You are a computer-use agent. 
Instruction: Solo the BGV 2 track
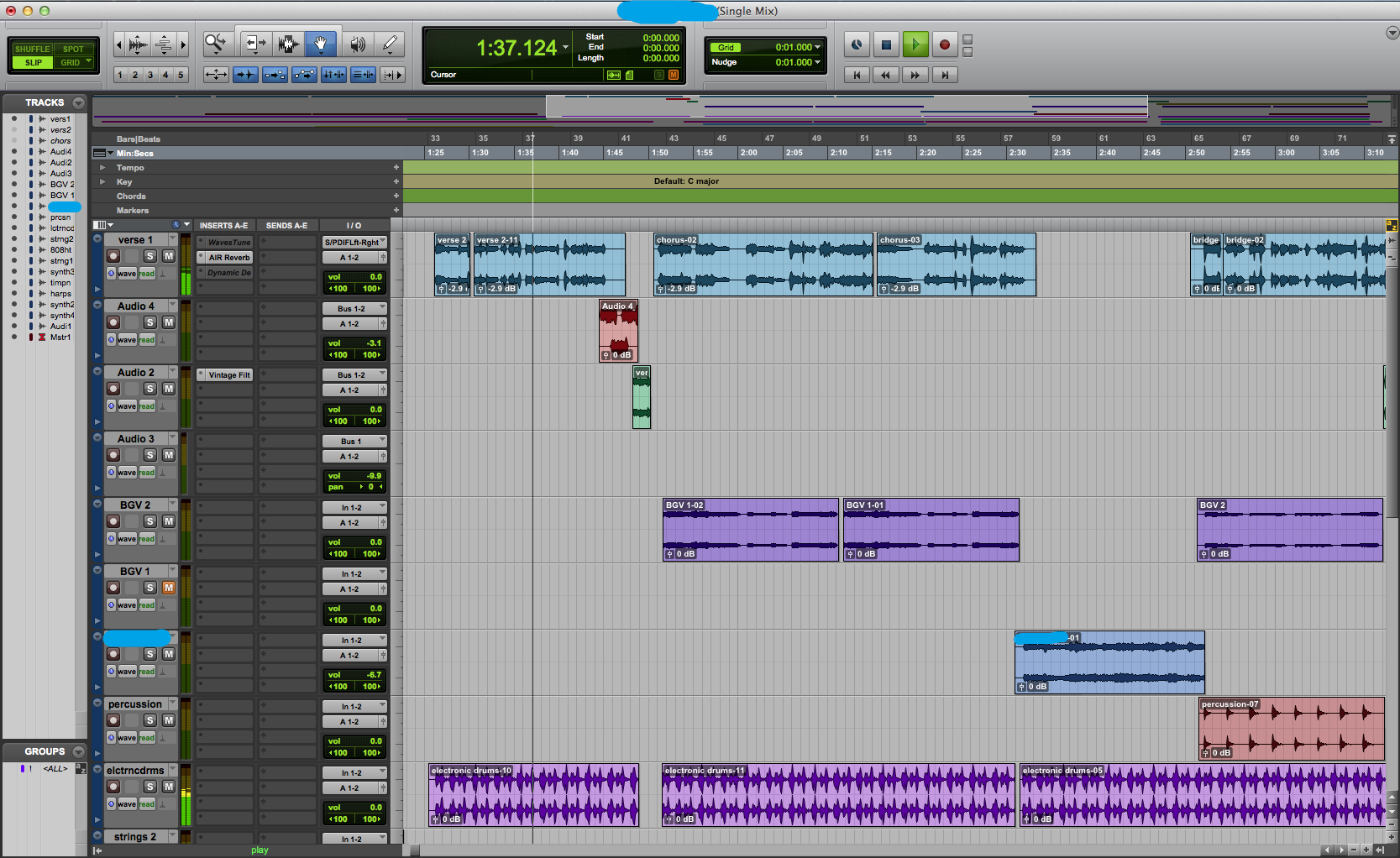[x=149, y=521]
